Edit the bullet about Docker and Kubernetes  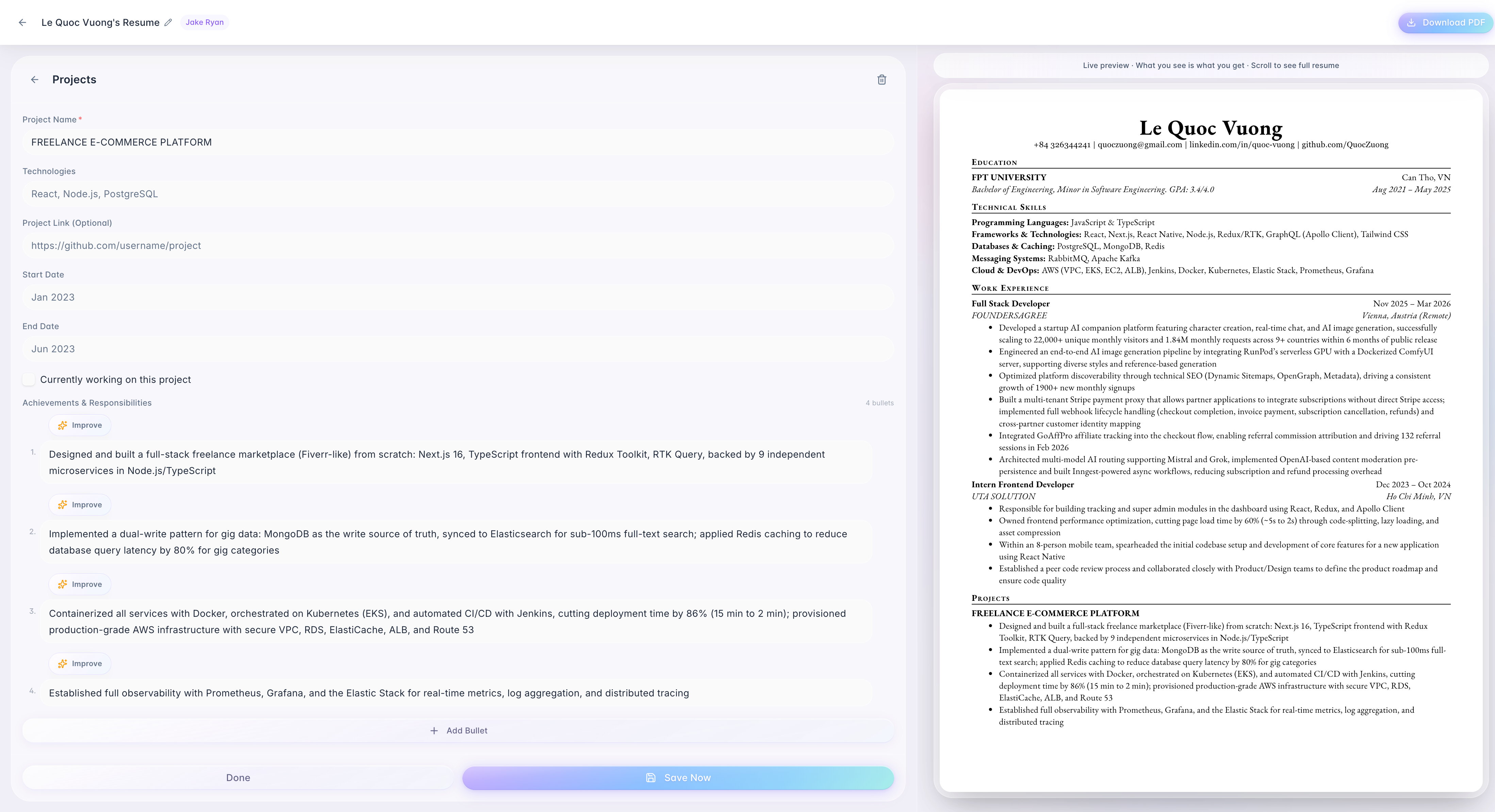pyautogui.click(x=456, y=621)
